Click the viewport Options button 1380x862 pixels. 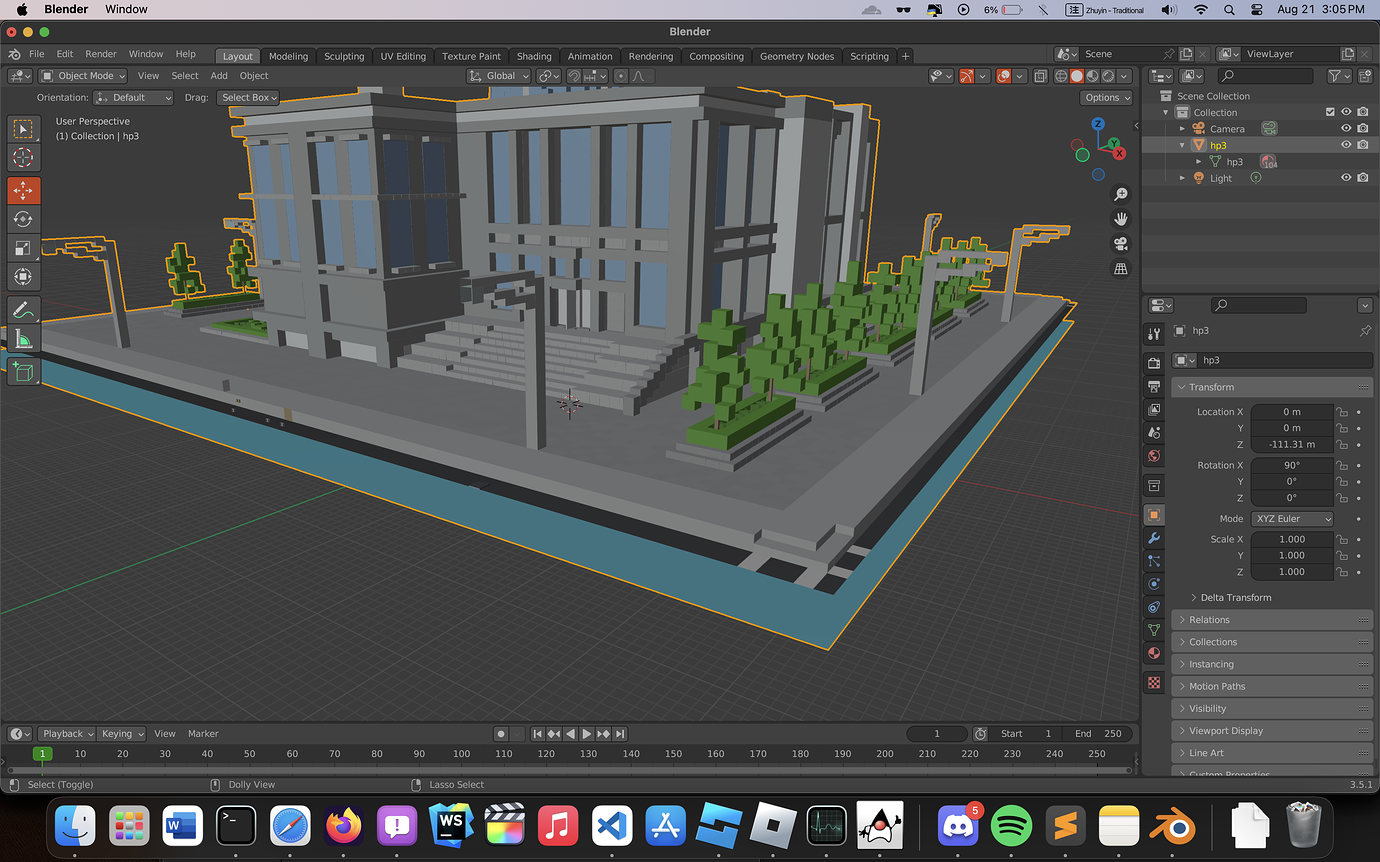(x=1106, y=97)
